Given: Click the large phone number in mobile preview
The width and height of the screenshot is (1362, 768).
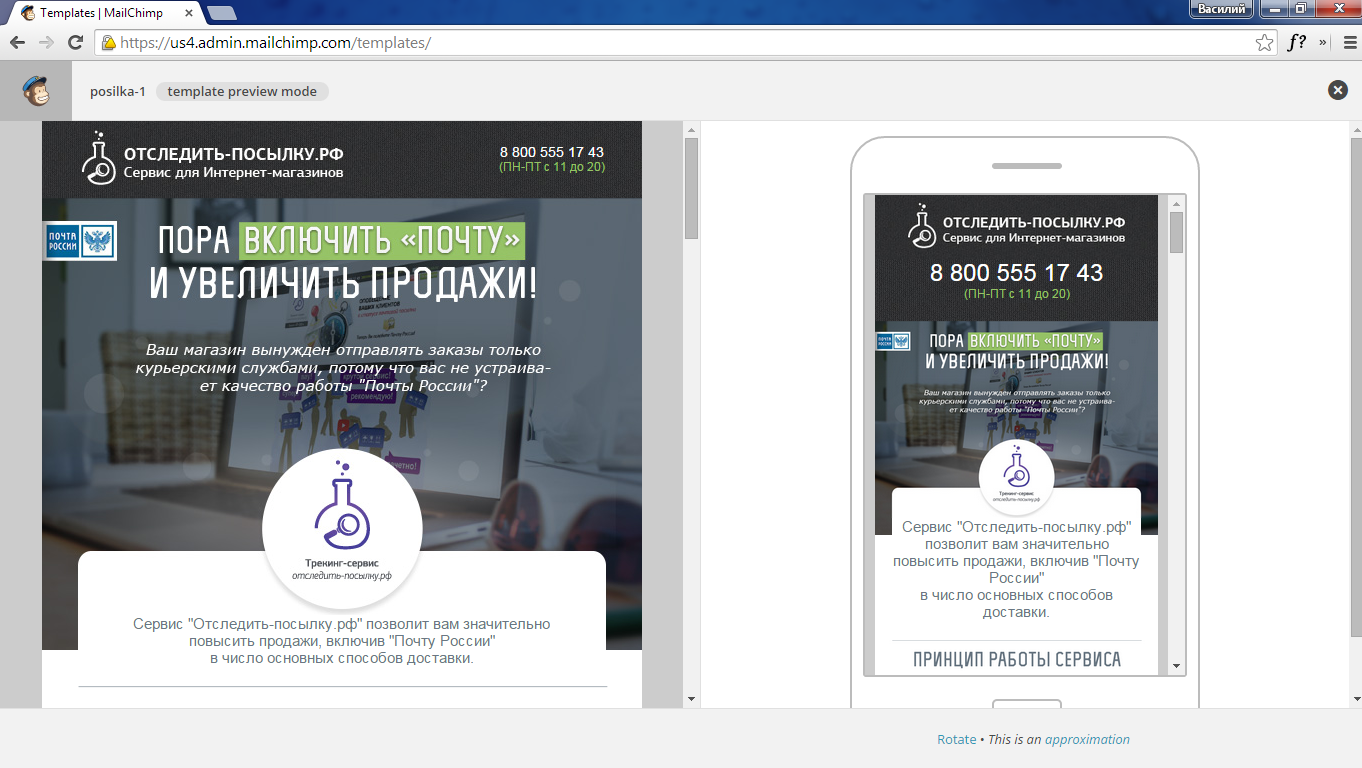Looking at the screenshot, I should [x=1016, y=272].
